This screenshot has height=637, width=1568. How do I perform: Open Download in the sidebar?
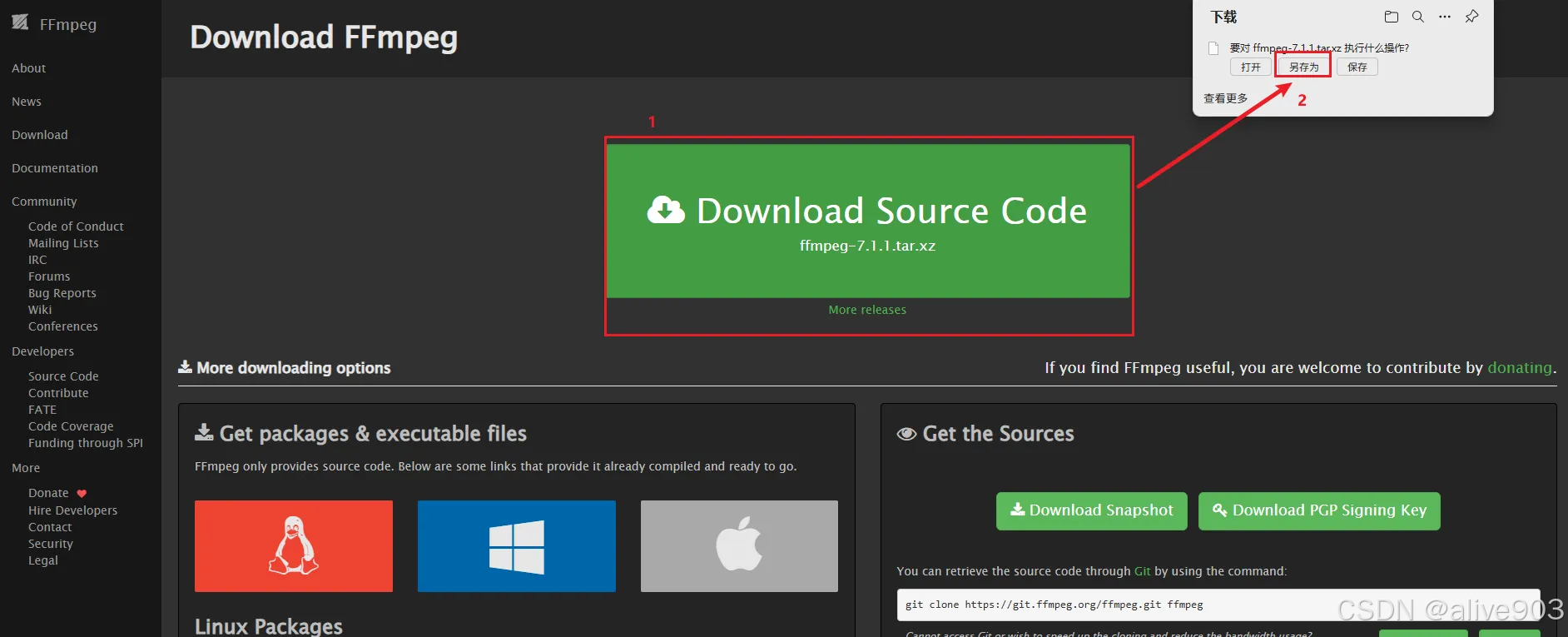pyautogui.click(x=40, y=135)
